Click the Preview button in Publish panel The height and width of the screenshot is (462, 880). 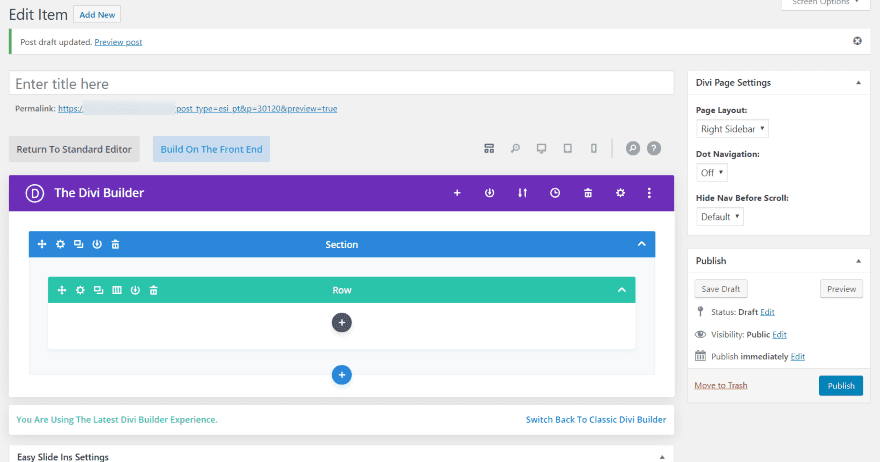click(841, 289)
